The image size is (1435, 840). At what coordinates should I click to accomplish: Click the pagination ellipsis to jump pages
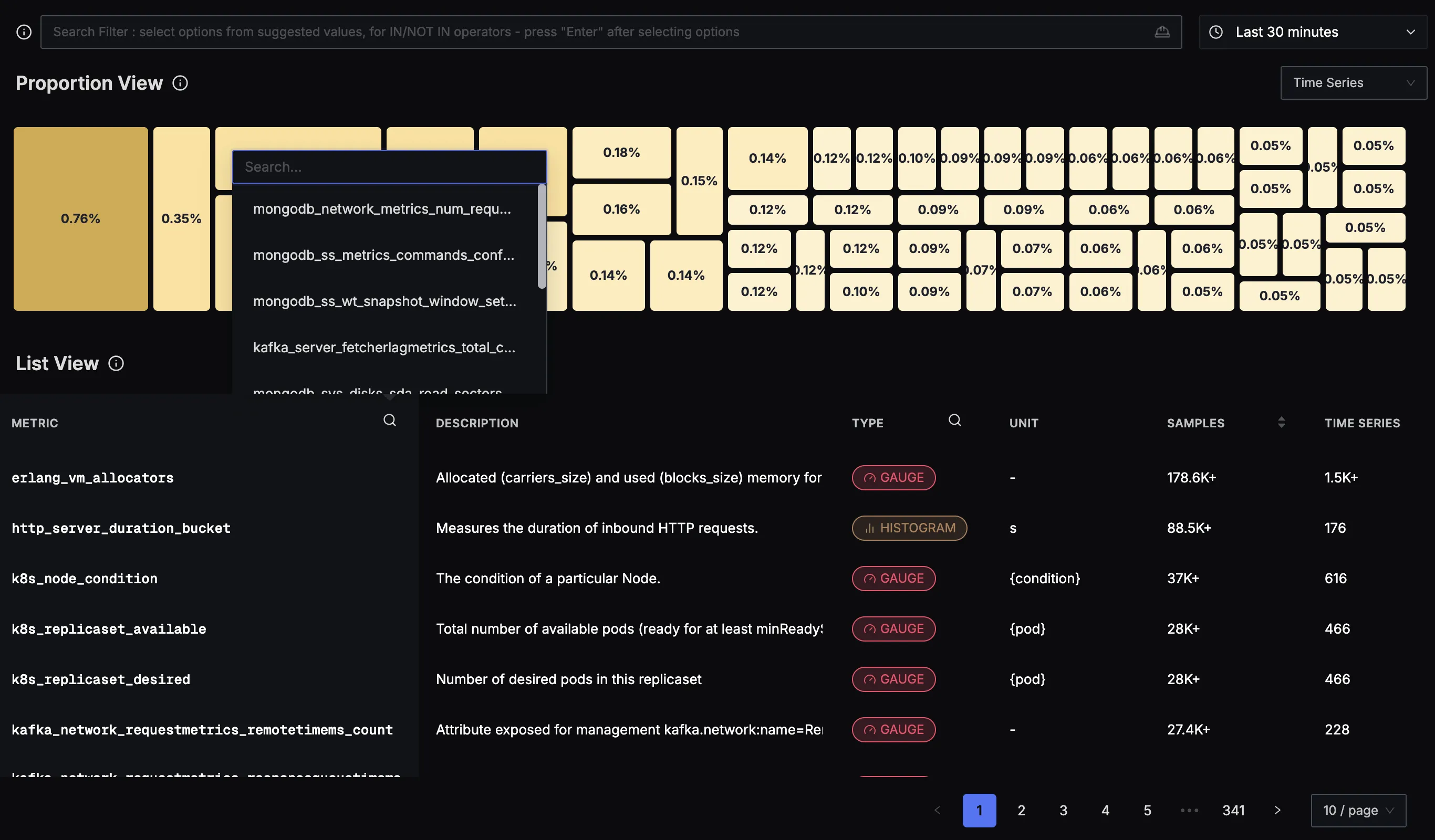(1189, 810)
